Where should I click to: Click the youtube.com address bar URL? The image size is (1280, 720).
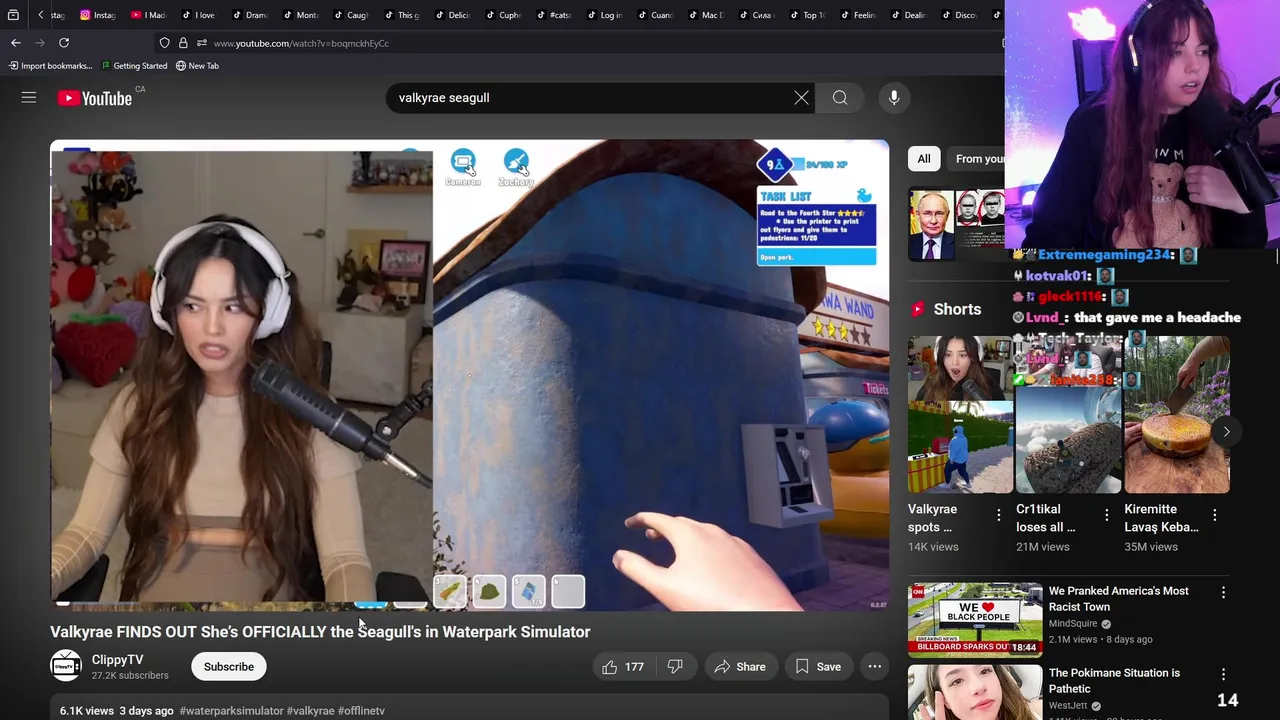tap(301, 43)
